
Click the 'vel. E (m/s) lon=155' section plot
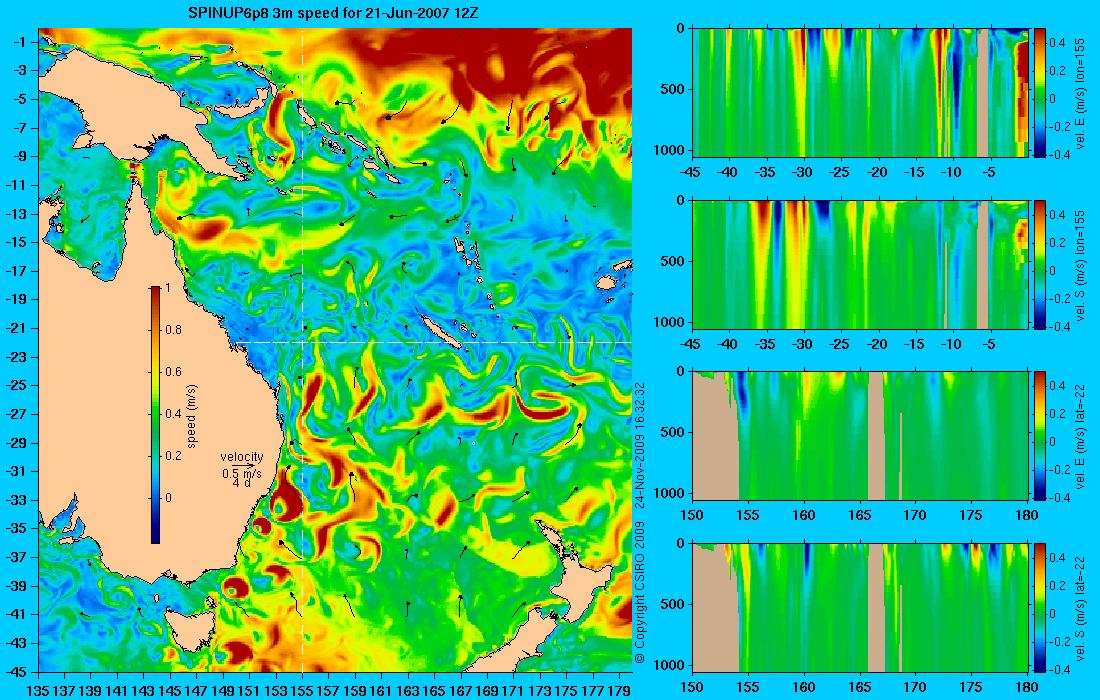(x=859, y=93)
